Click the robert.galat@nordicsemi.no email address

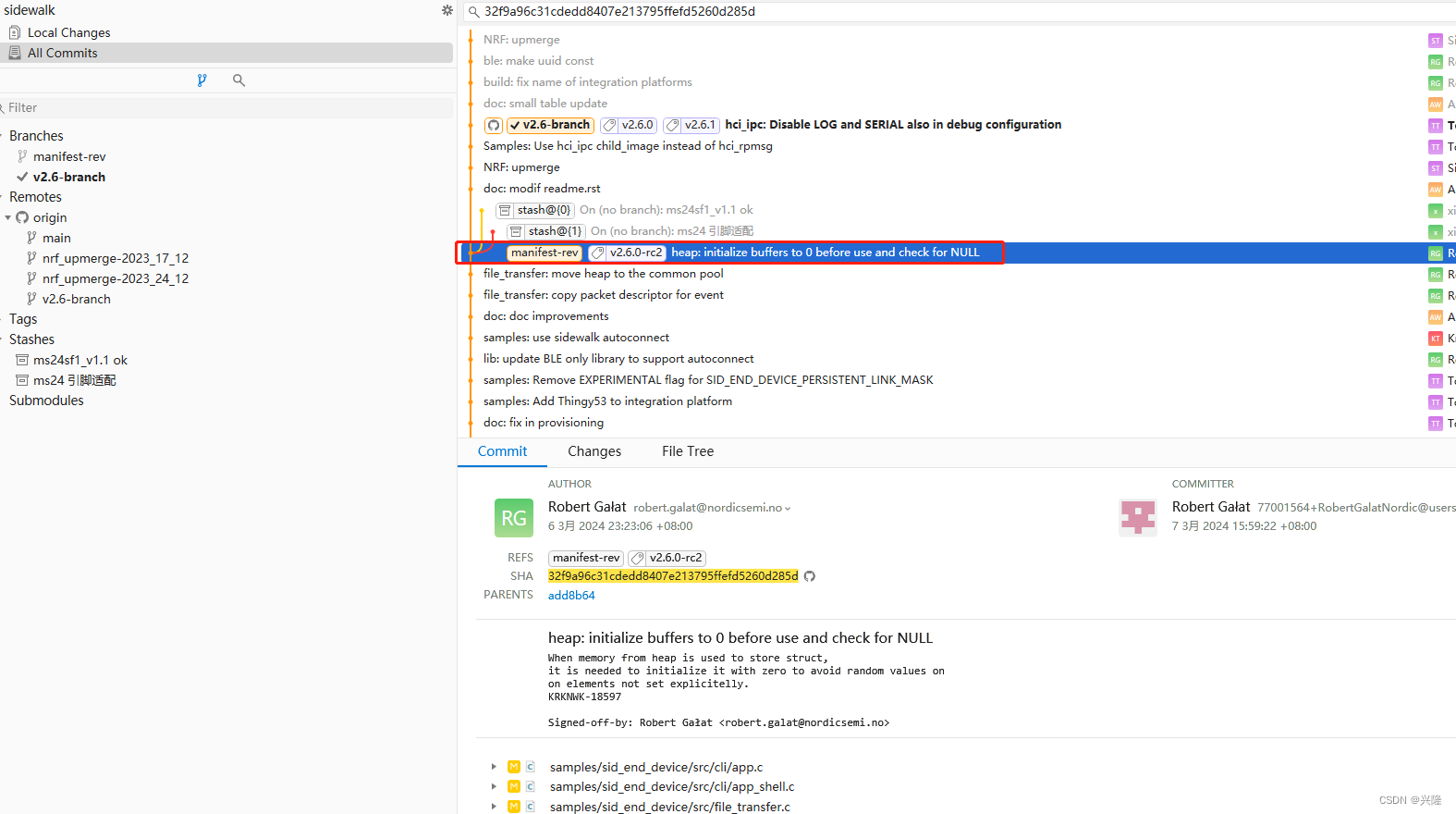click(x=708, y=508)
